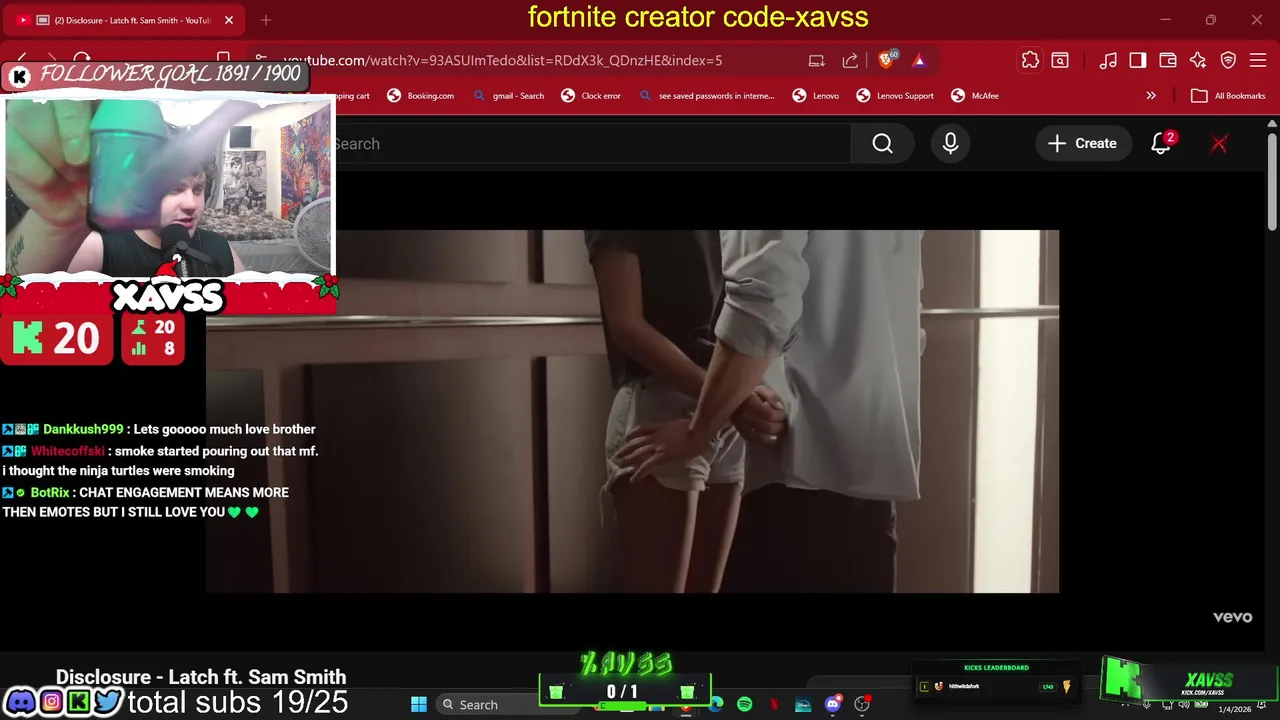Open Discord from the taskbar

pos(832,705)
